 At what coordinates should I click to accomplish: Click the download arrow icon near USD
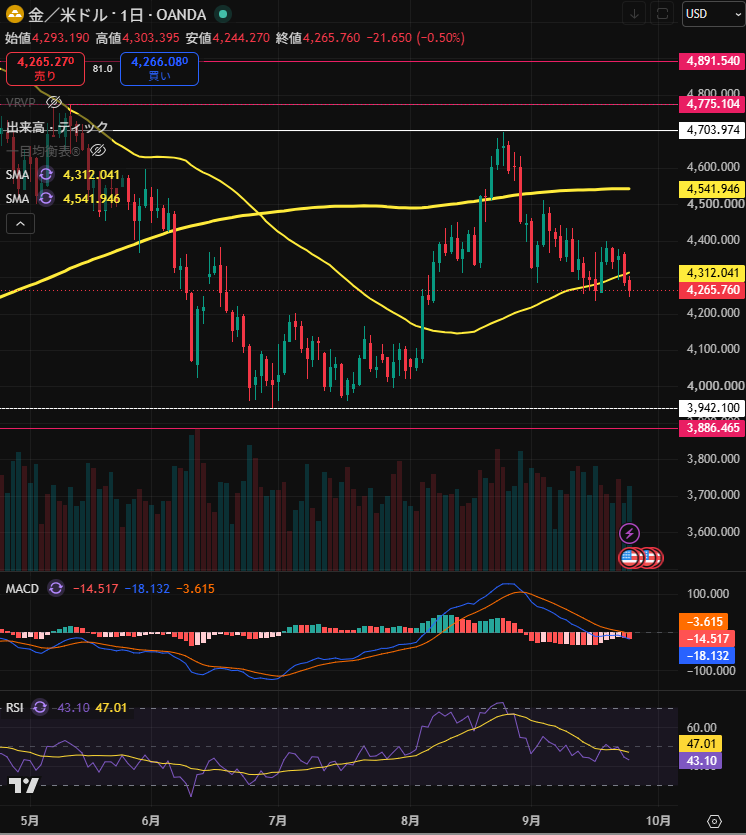(634, 14)
